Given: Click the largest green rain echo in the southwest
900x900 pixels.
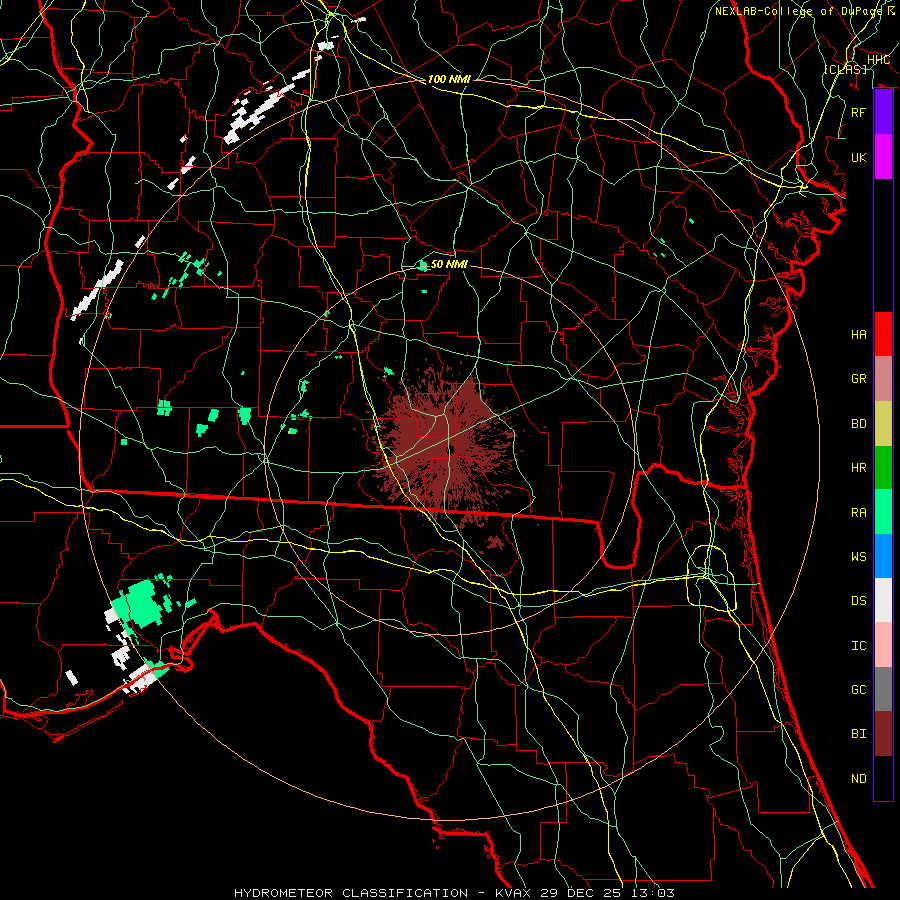Looking at the screenshot, I should (x=137, y=603).
